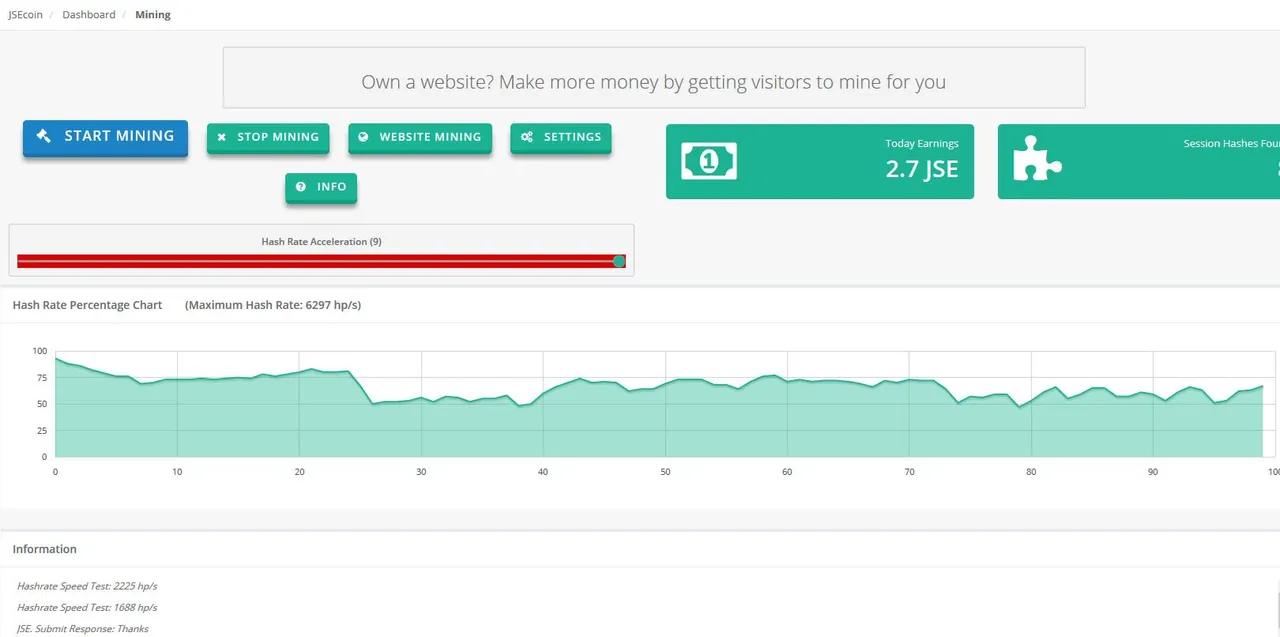Viewport: 1280px width, 637px height.
Task: Go to Dashboard breadcrumb link
Action: (89, 15)
